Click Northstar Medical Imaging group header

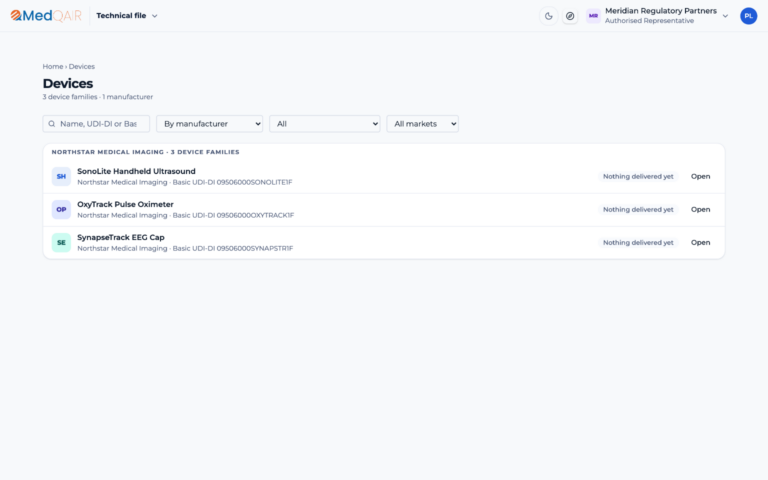point(145,152)
